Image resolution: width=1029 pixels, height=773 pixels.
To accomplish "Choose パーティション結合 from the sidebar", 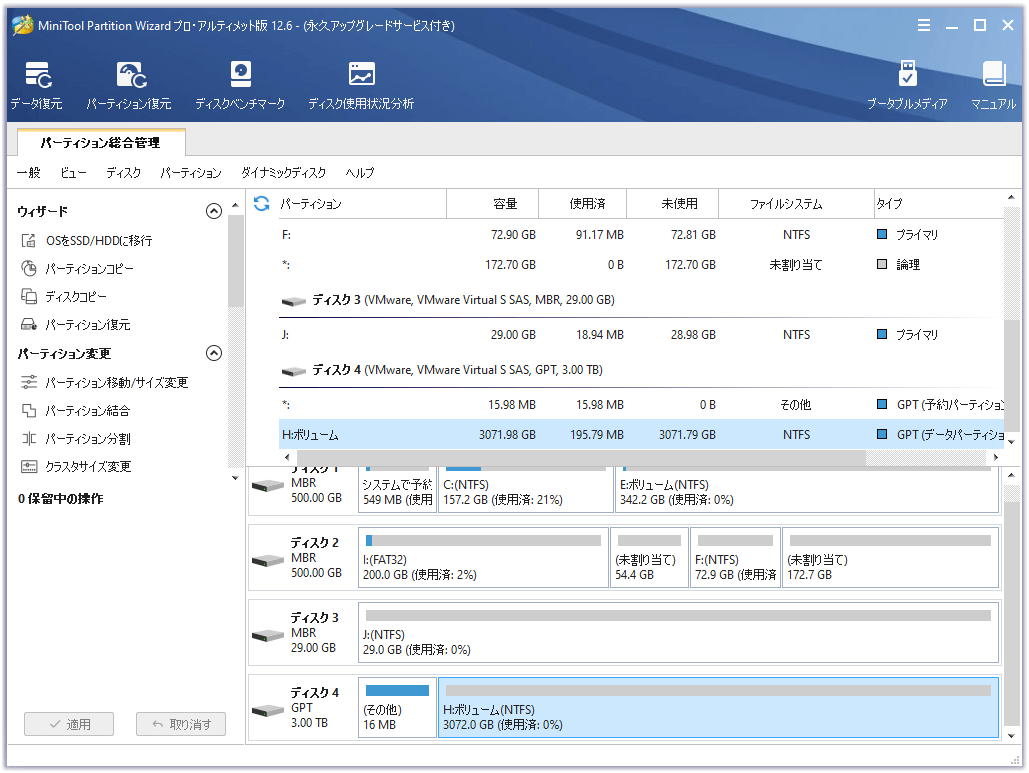I will pos(85,410).
